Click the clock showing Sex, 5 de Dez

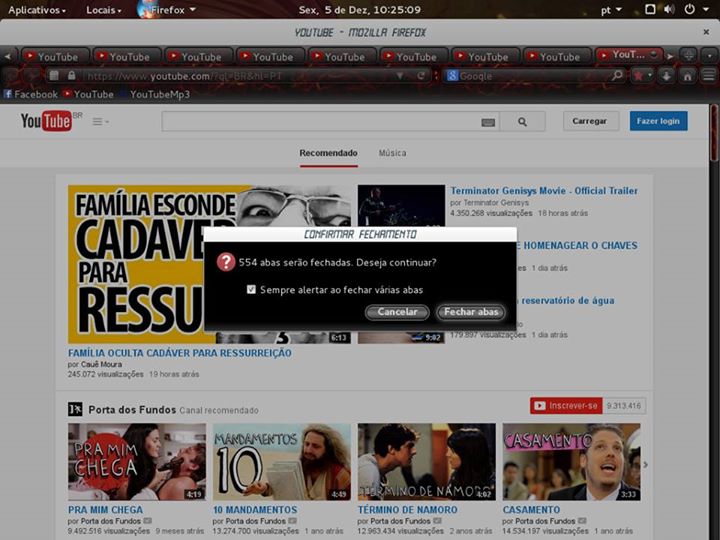pyautogui.click(x=360, y=10)
